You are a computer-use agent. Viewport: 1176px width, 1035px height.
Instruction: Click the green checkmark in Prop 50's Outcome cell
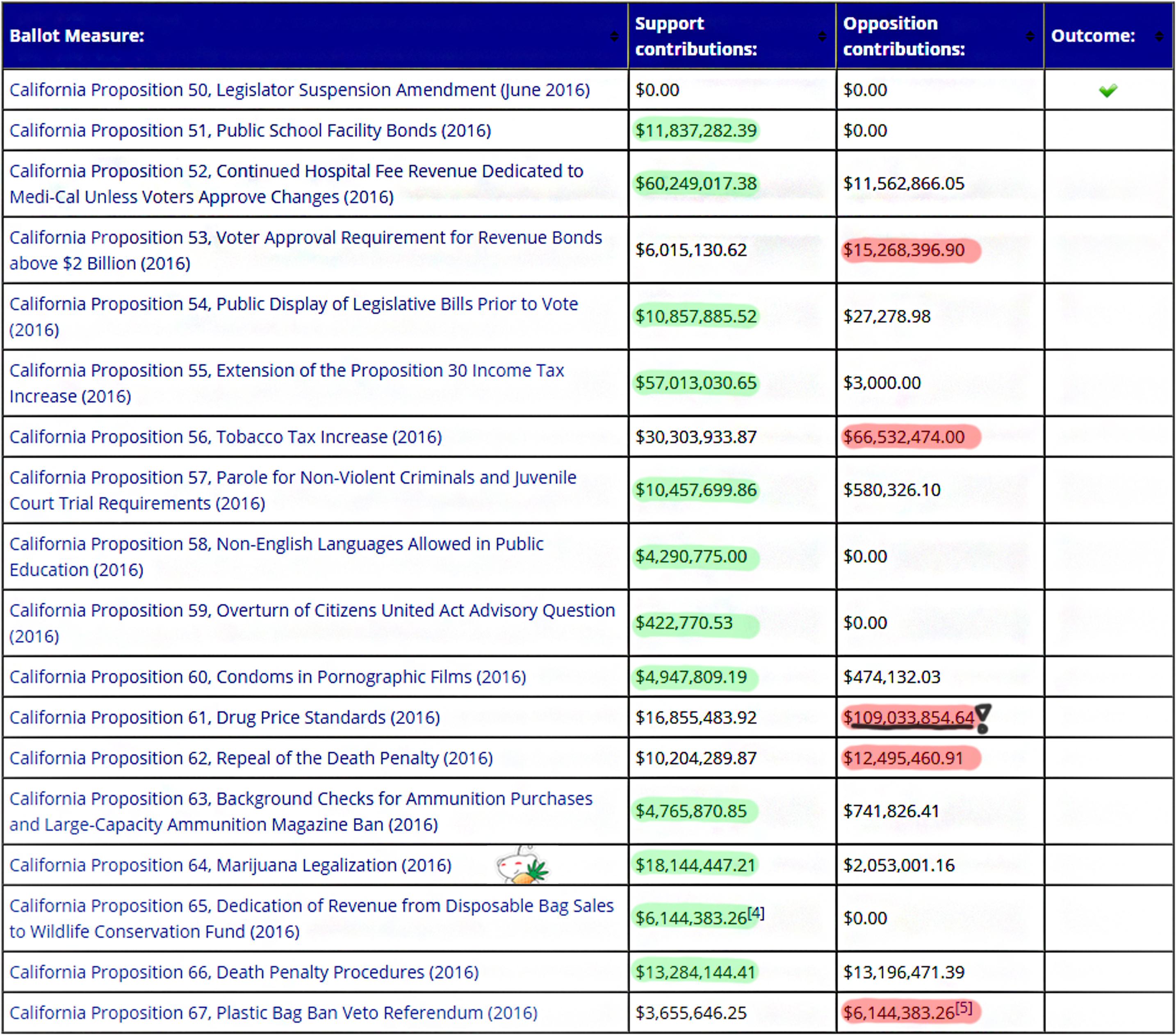click(x=1108, y=90)
